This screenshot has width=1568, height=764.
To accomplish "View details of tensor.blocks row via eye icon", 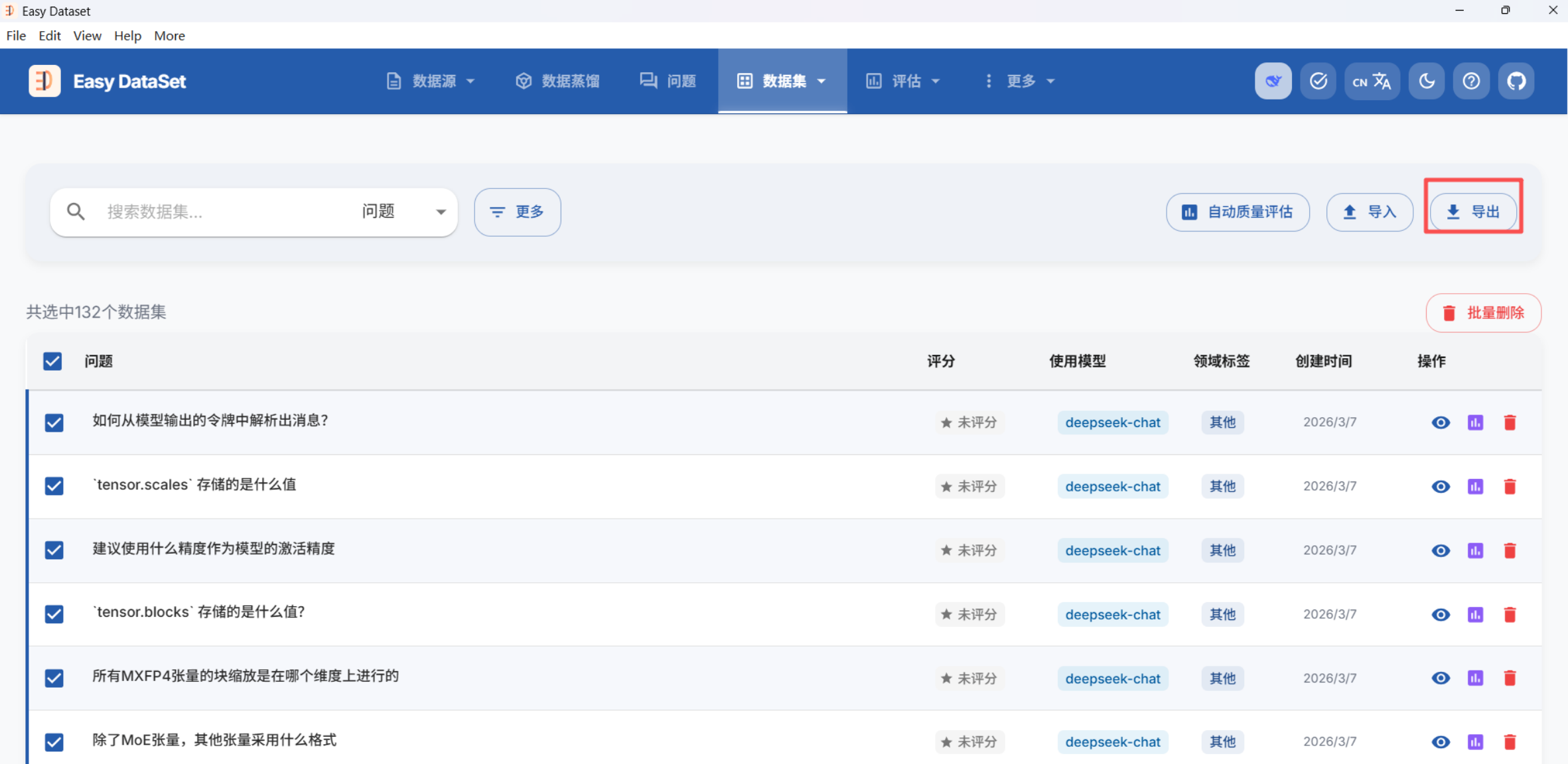I will [1441, 615].
